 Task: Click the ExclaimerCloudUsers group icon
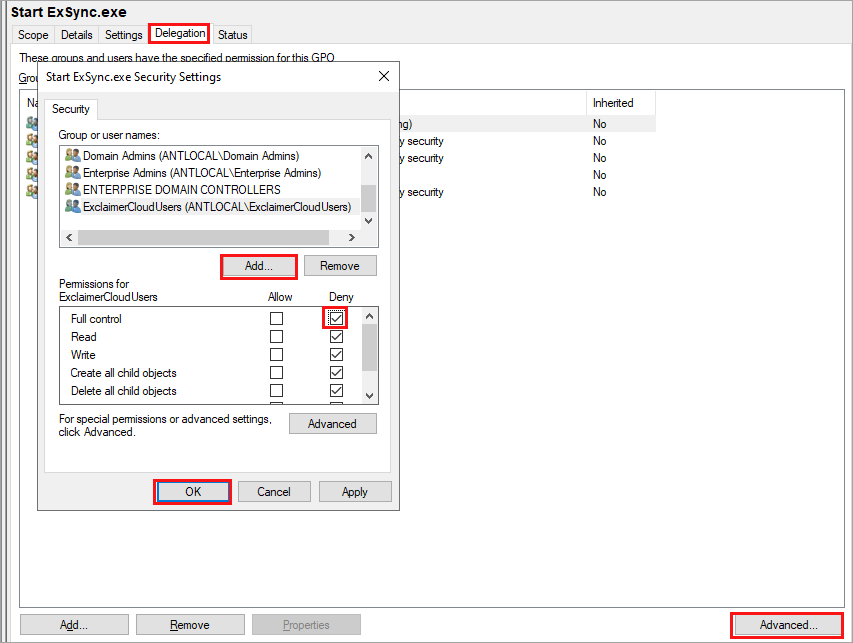[x=72, y=206]
